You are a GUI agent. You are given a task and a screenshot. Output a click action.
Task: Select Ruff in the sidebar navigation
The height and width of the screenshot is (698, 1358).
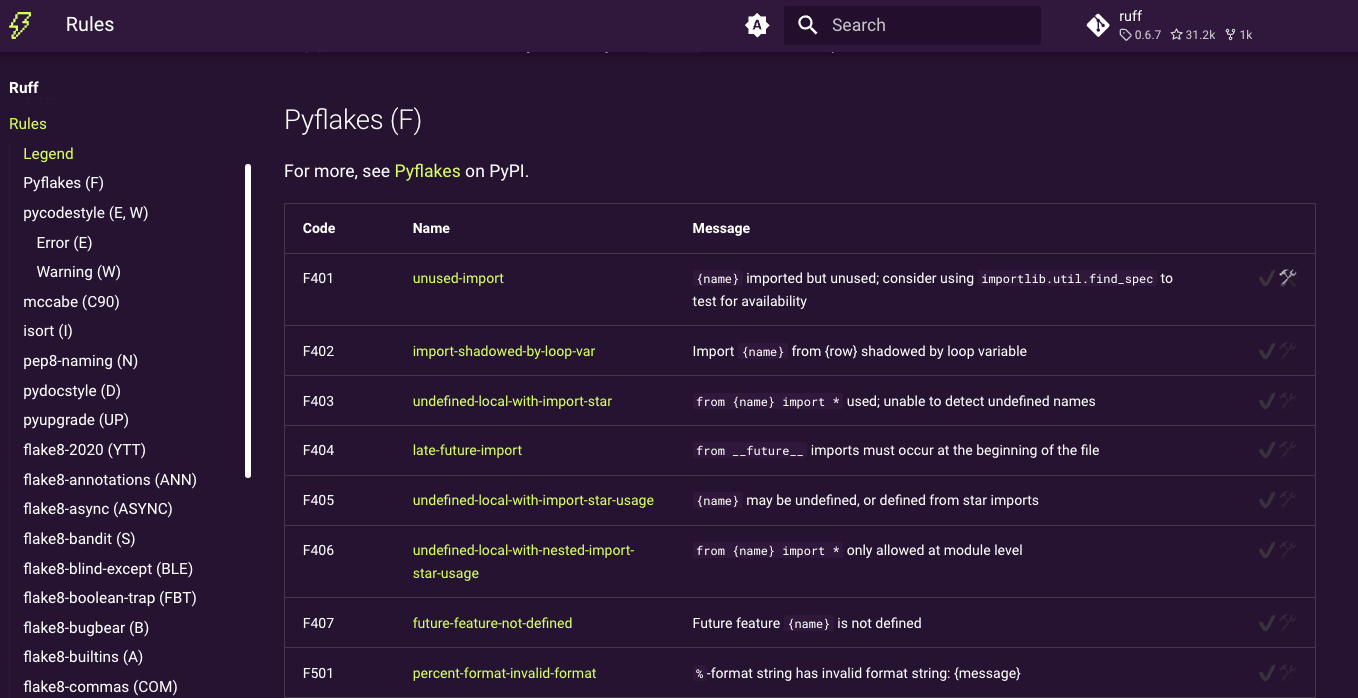coord(24,88)
